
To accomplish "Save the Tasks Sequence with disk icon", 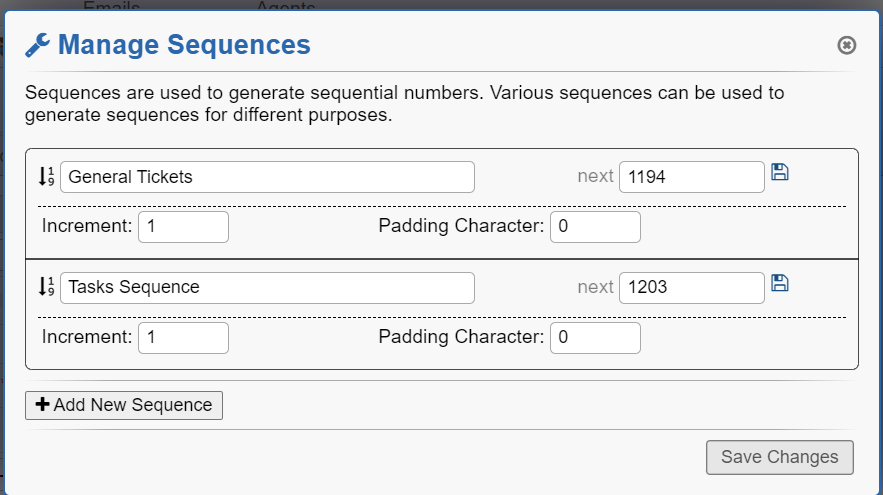I will point(780,283).
